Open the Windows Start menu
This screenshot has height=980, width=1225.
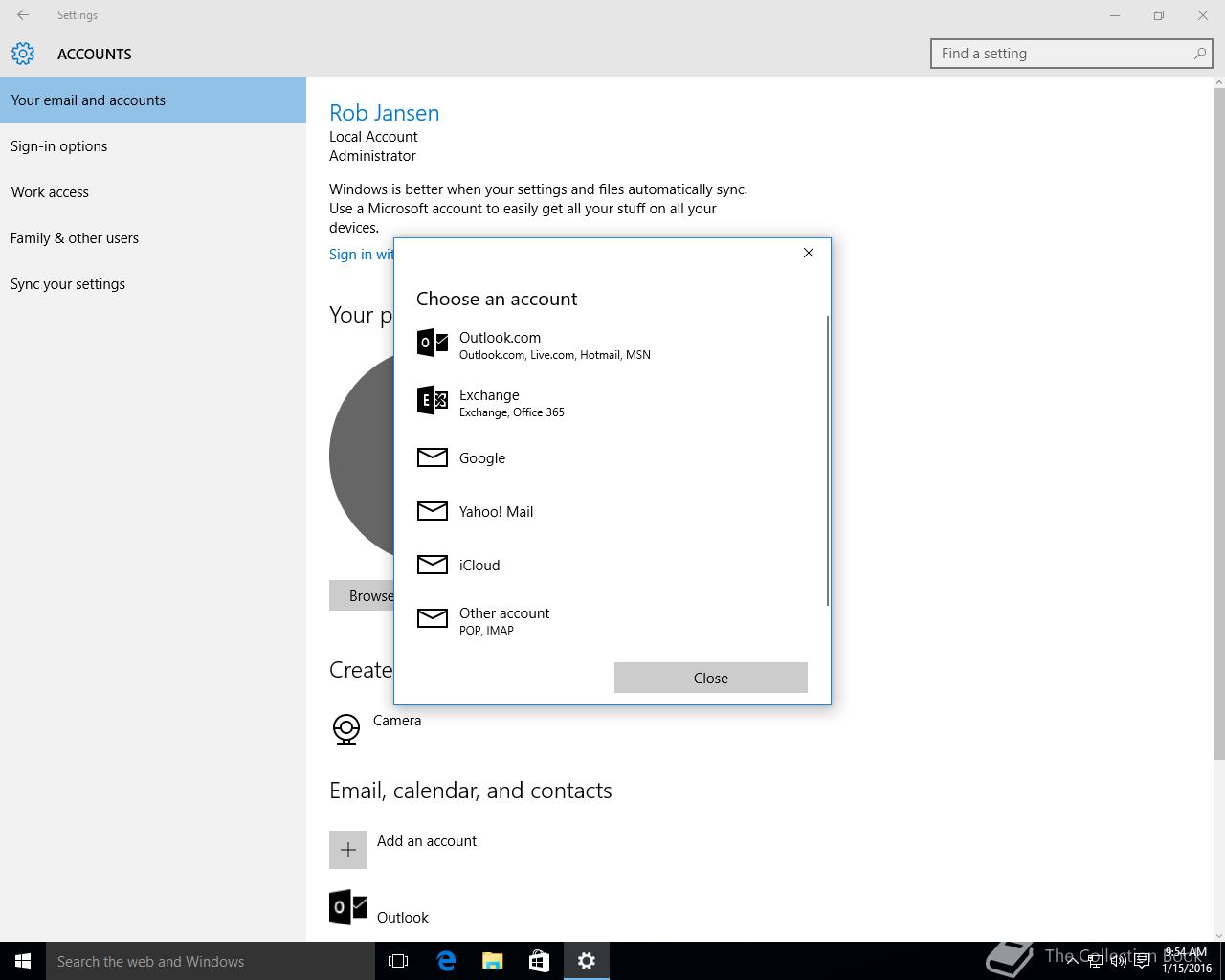[x=23, y=961]
